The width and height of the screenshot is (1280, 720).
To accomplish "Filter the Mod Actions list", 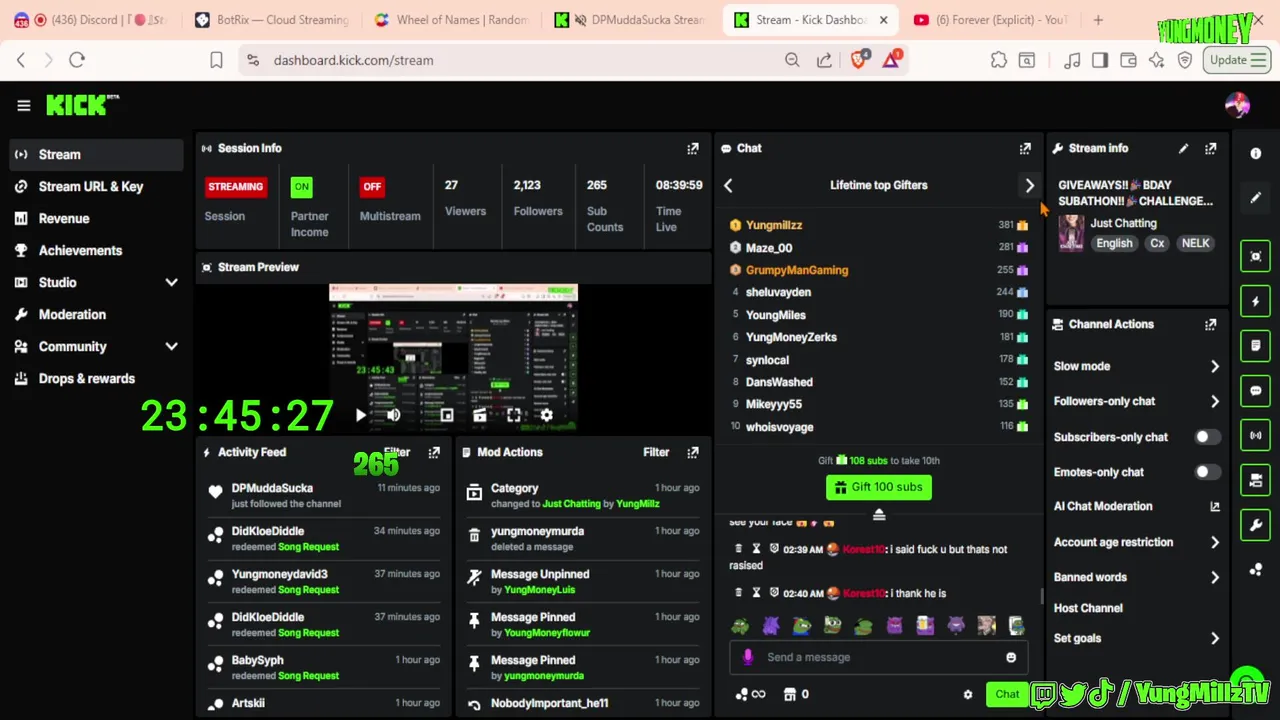I will click(656, 452).
